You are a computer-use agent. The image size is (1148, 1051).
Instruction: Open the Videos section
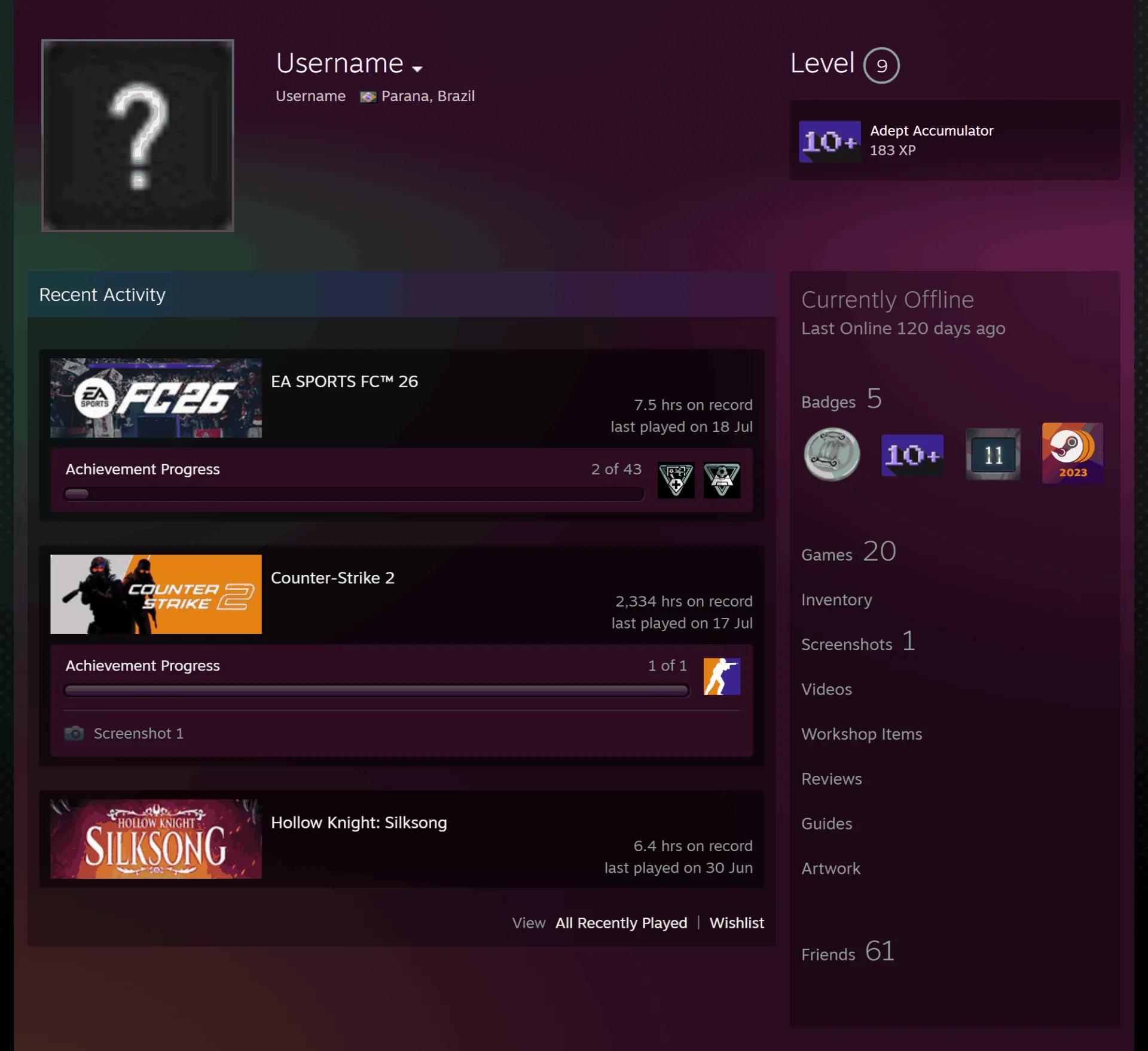[826, 689]
